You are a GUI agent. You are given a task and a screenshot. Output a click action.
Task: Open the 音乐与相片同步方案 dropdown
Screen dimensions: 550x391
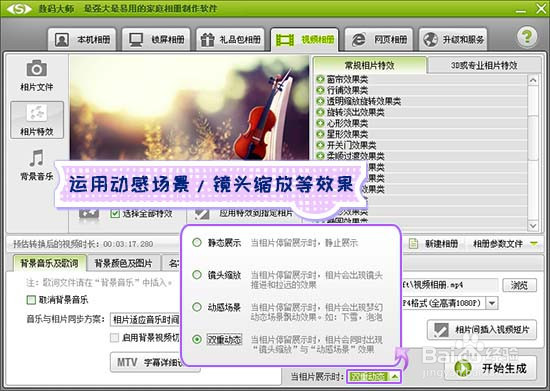pos(145,319)
